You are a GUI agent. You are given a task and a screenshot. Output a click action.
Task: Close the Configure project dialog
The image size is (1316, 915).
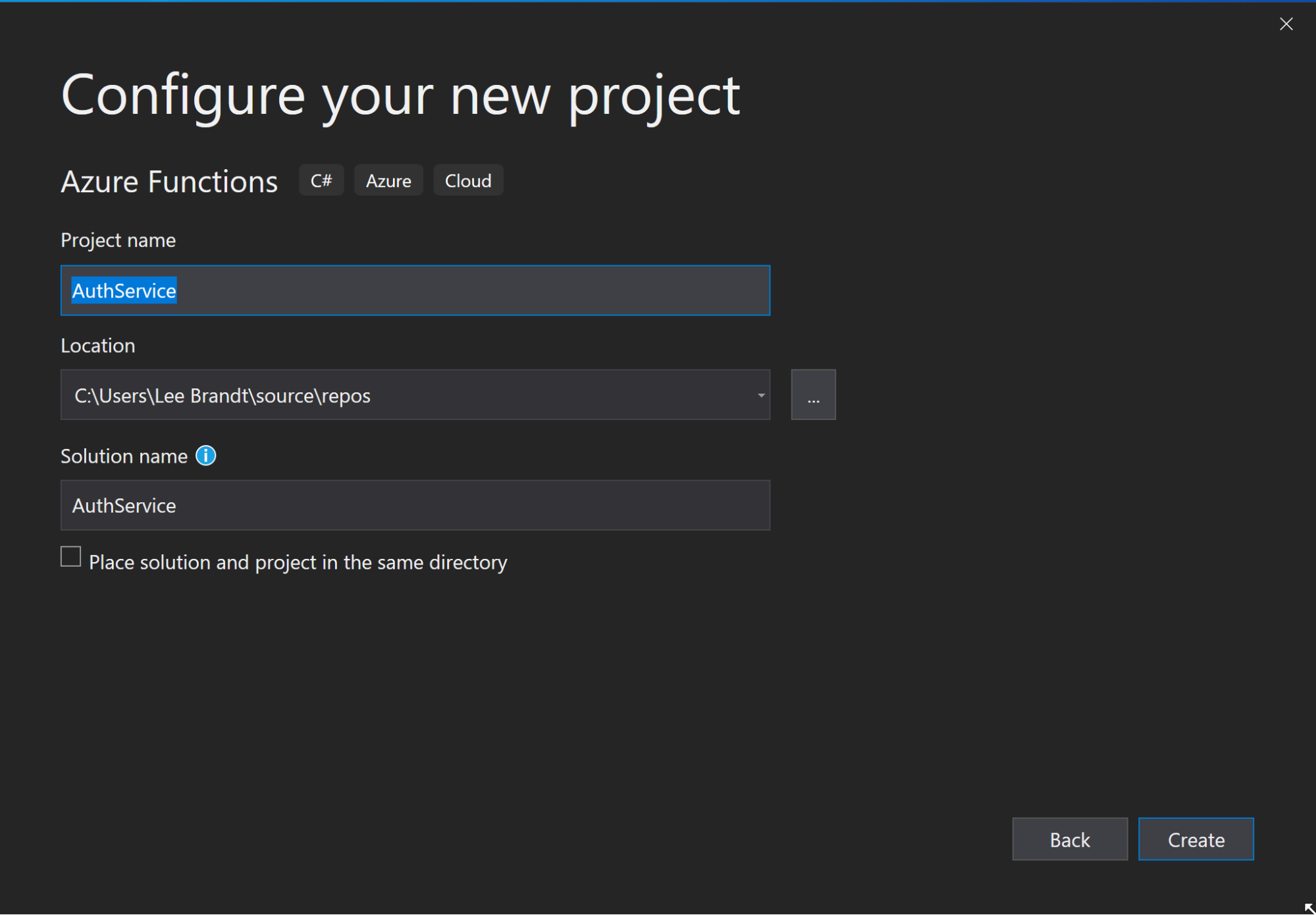[x=1286, y=24]
